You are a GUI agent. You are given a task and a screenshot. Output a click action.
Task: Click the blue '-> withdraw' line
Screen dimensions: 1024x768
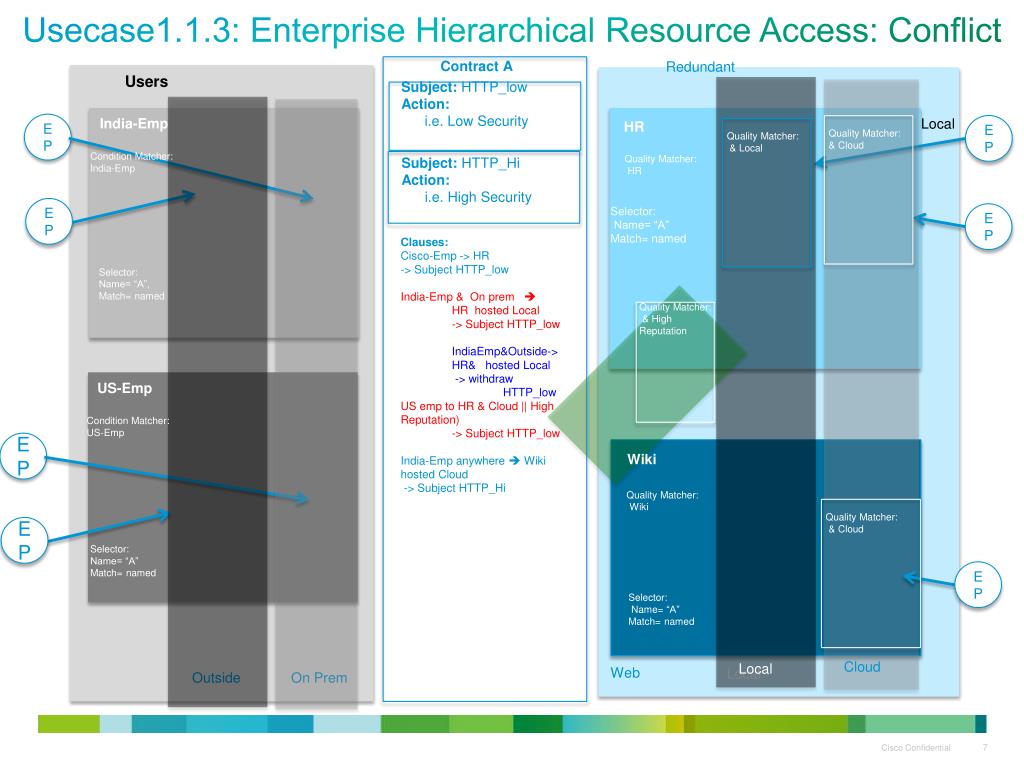click(x=484, y=379)
